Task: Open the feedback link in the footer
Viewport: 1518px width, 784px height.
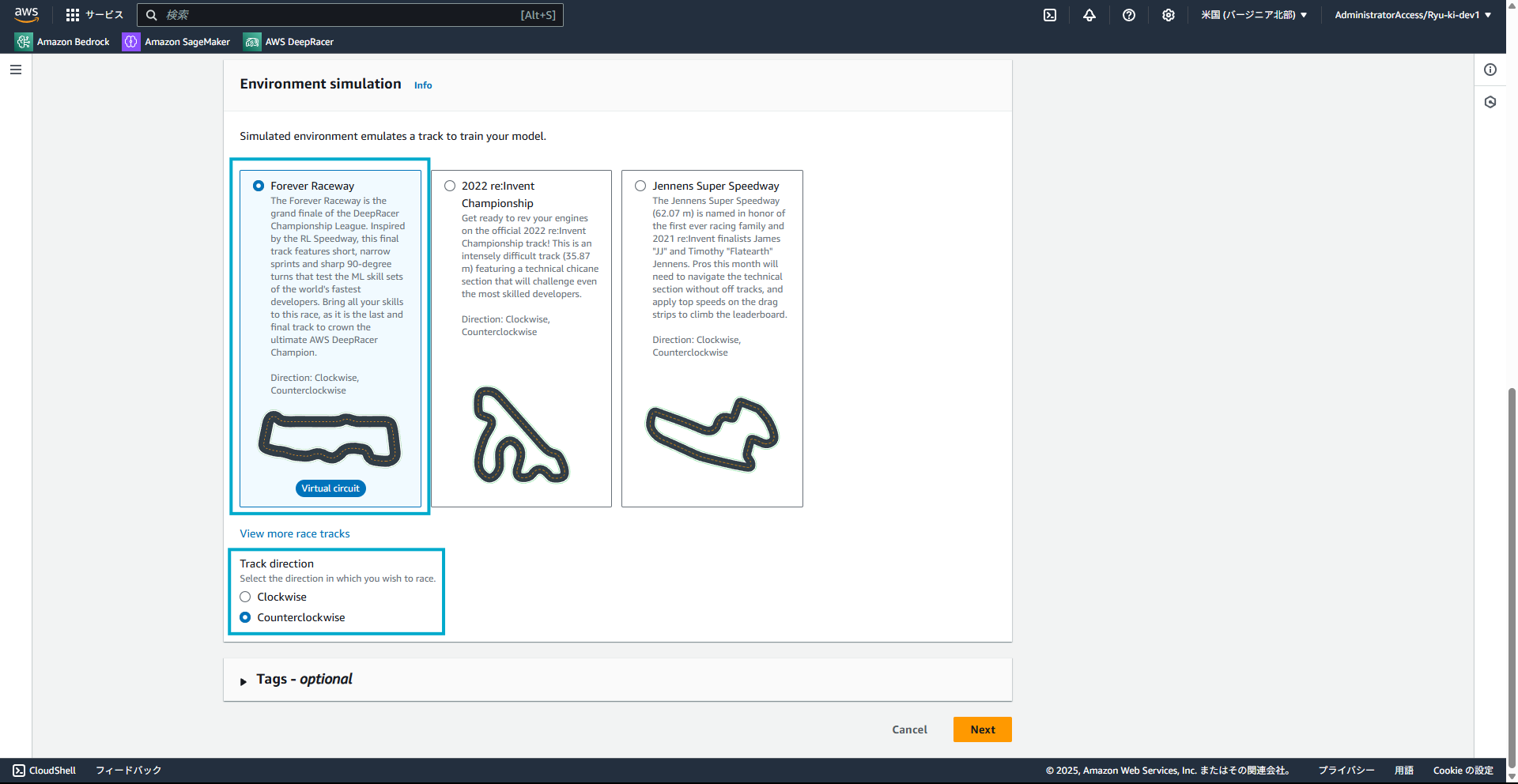Action: pyautogui.click(x=128, y=771)
